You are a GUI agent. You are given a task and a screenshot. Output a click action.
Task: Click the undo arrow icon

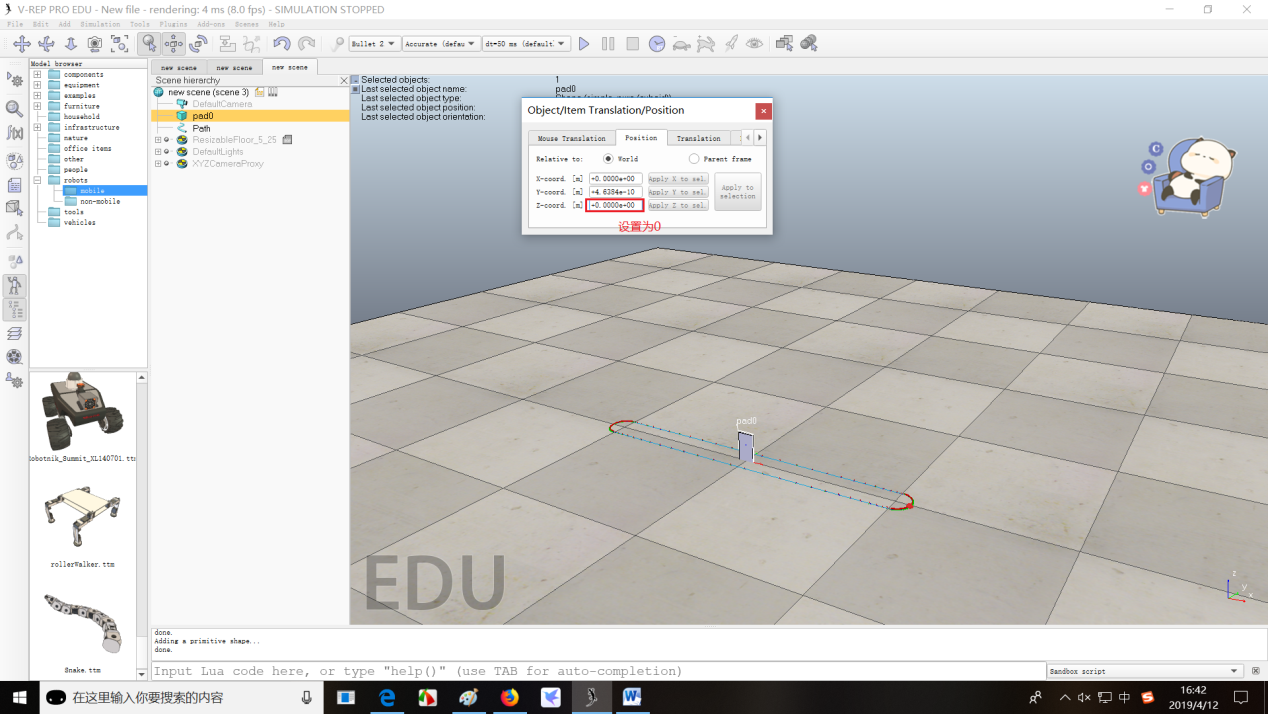(282, 44)
